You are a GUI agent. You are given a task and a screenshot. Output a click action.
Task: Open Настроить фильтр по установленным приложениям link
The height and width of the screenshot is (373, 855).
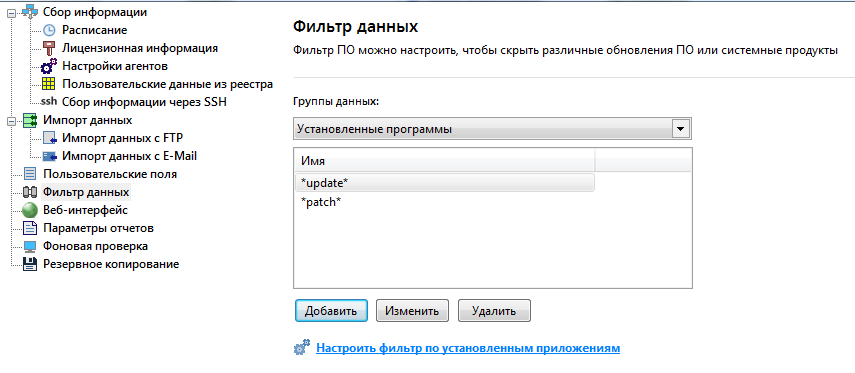tap(468, 348)
